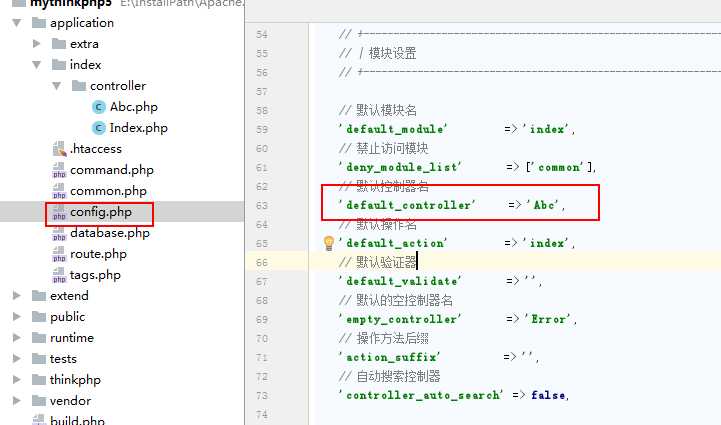Screen dimensions: 721x425
Task: Expand the extend folder arrow
Action: tap(17, 295)
